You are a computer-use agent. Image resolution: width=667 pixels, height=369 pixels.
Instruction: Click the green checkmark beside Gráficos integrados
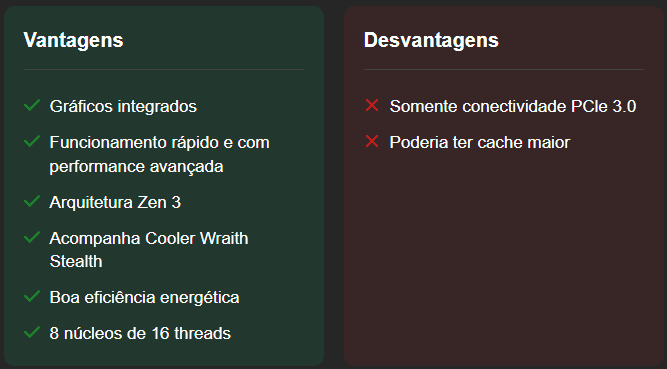[32, 105]
